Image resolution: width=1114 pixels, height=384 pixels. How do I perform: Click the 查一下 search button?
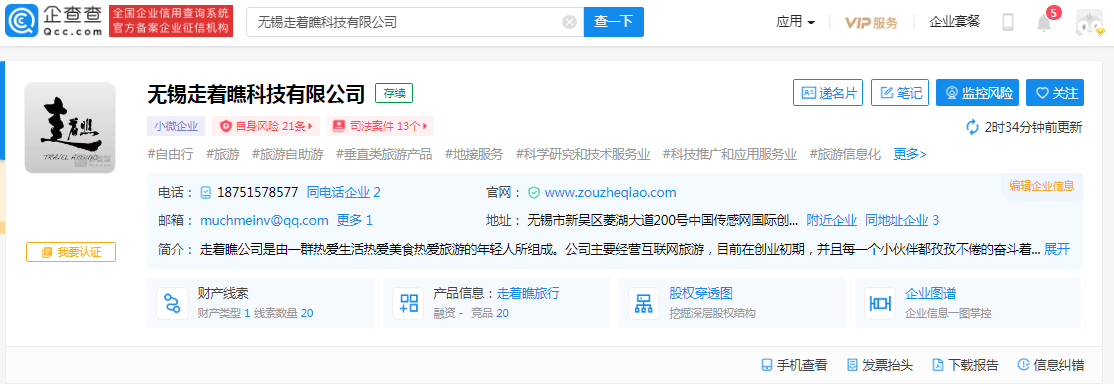tap(613, 22)
